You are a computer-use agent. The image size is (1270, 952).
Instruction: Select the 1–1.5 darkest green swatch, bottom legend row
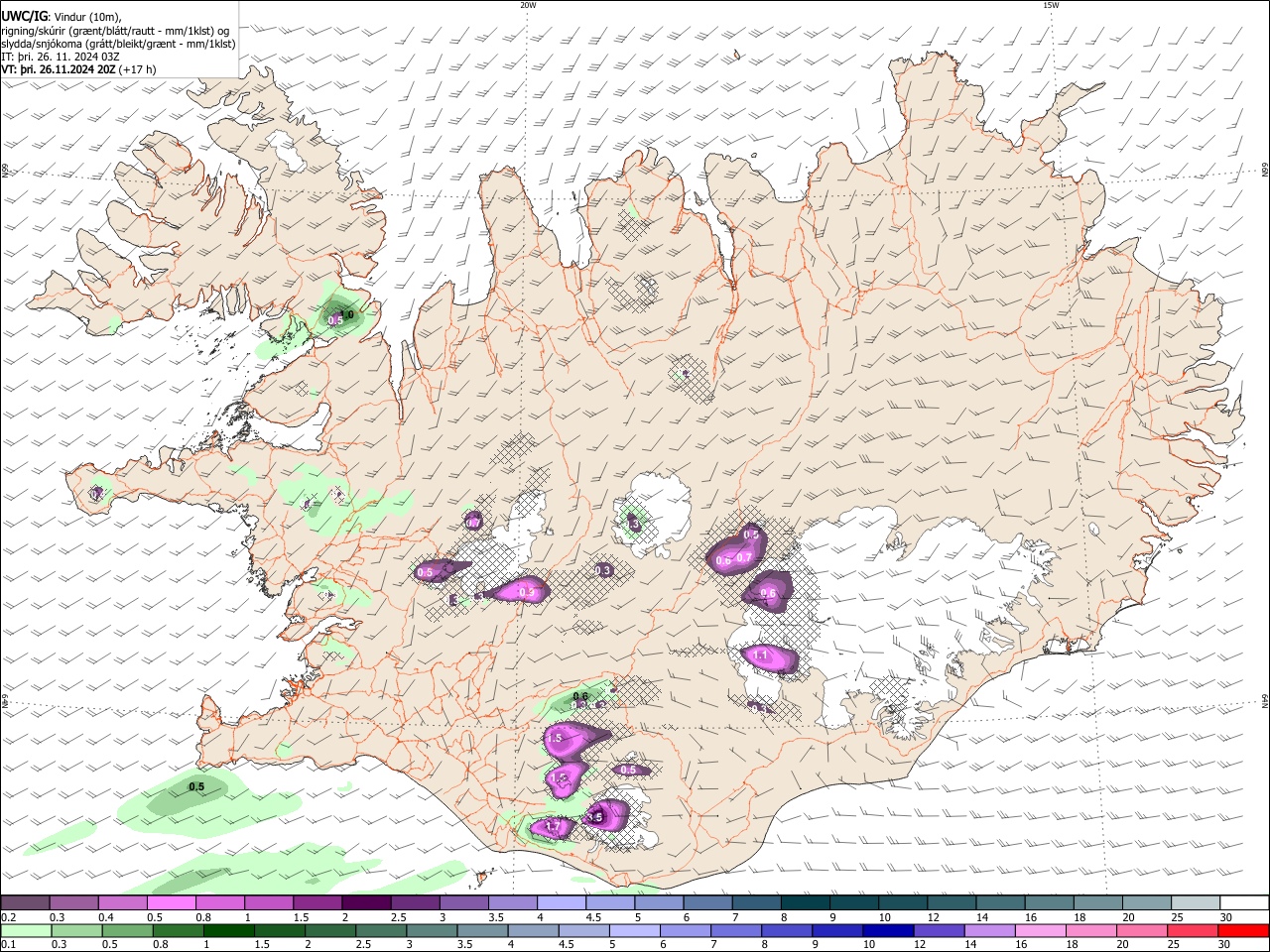pos(228,931)
